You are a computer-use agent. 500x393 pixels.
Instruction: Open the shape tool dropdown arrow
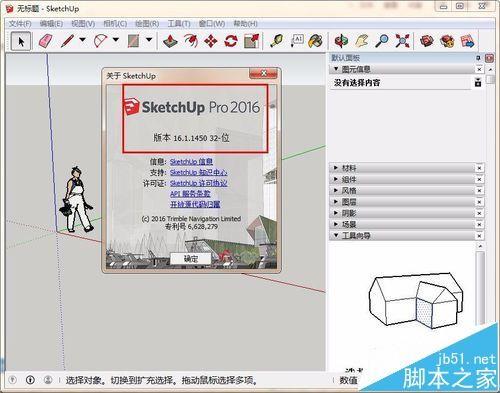pos(149,40)
